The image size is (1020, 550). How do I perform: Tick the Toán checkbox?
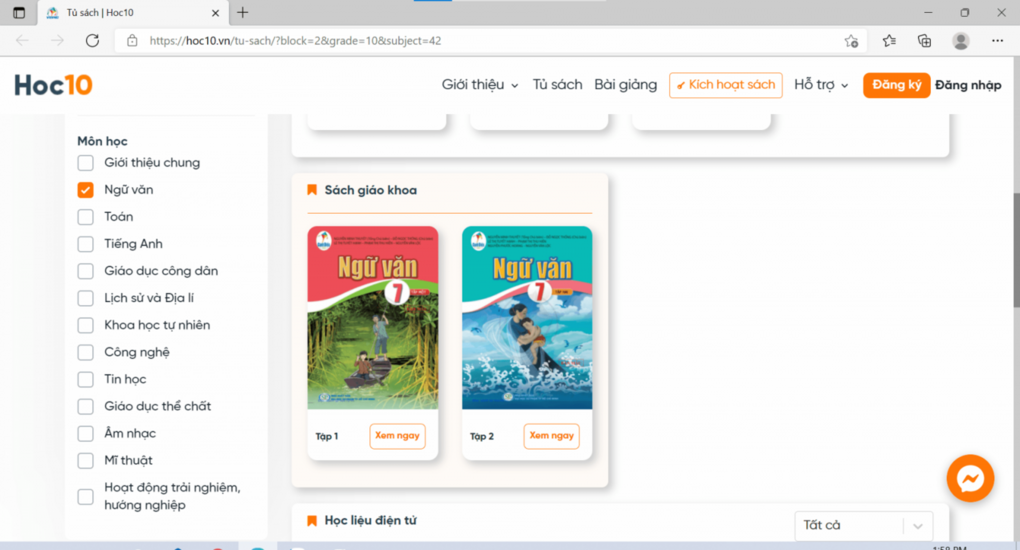pyautogui.click(x=85, y=217)
